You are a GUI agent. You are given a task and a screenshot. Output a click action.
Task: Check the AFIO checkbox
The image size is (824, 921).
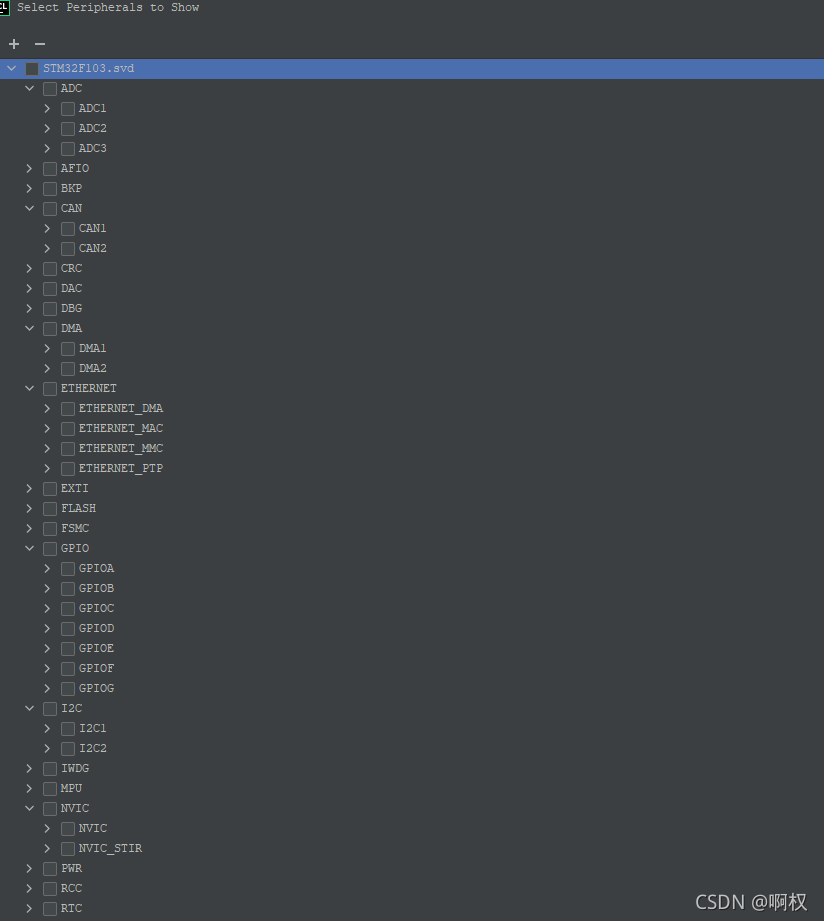(50, 169)
